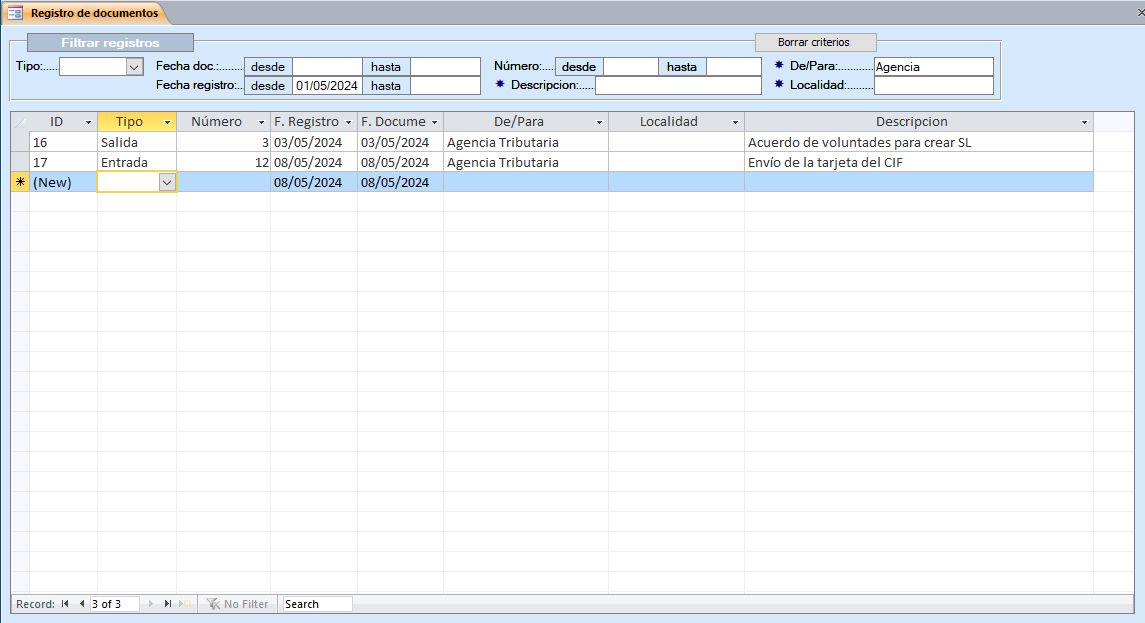Viewport: 1145px width, 623px height.
Task: Go to previous record in navigator
Action: pyautogui.click(x=82, y=604)
